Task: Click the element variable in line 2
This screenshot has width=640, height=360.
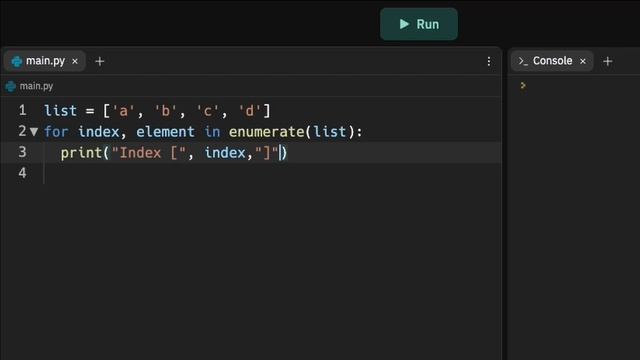Action: [x=165, y=132]
